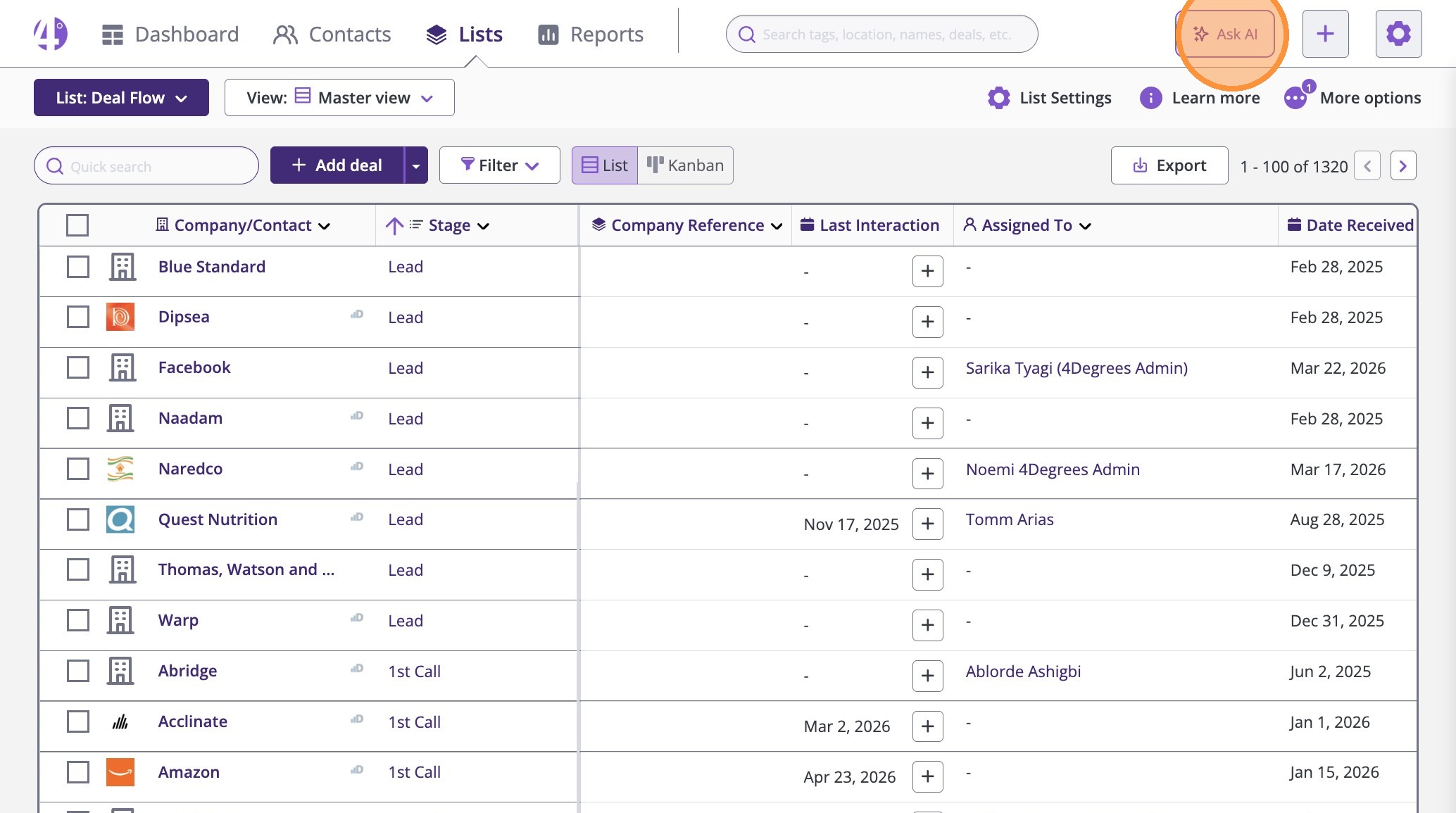Add interaction for Quest Nutrition row
Viewport: 1456px width, 813px height.
927,524
